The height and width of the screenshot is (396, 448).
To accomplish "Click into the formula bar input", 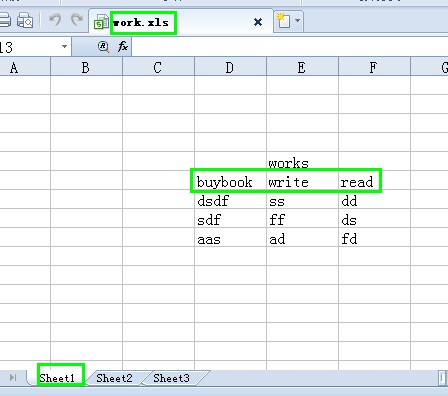I will coord(290,47).
